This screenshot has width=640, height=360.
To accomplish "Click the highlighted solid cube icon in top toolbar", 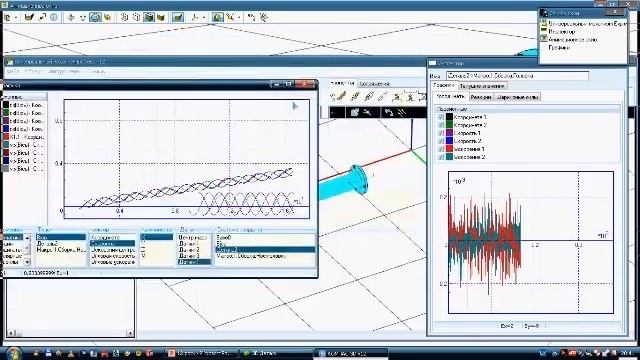I will [x=149, y=17].
